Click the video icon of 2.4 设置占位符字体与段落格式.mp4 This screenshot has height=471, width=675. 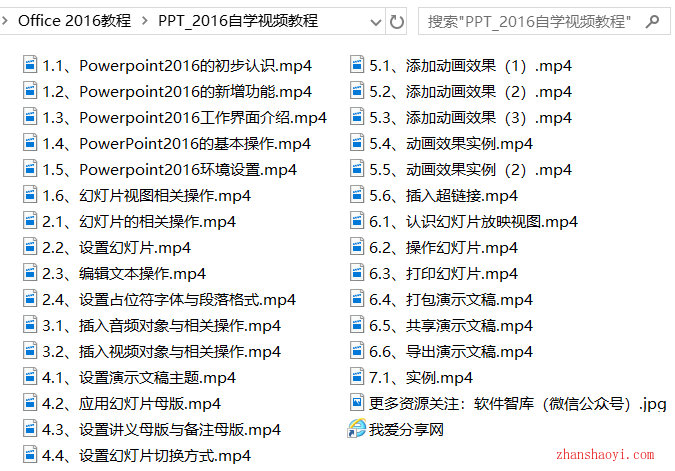point(30,299)
